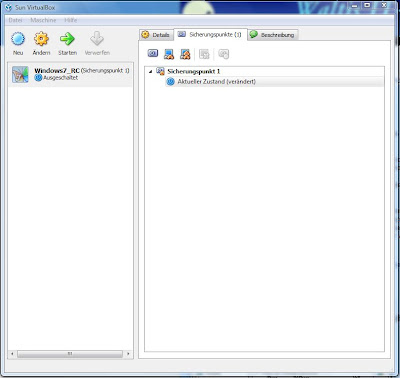Open the Datei menu

pyautogui.click(x=15, y=20)
